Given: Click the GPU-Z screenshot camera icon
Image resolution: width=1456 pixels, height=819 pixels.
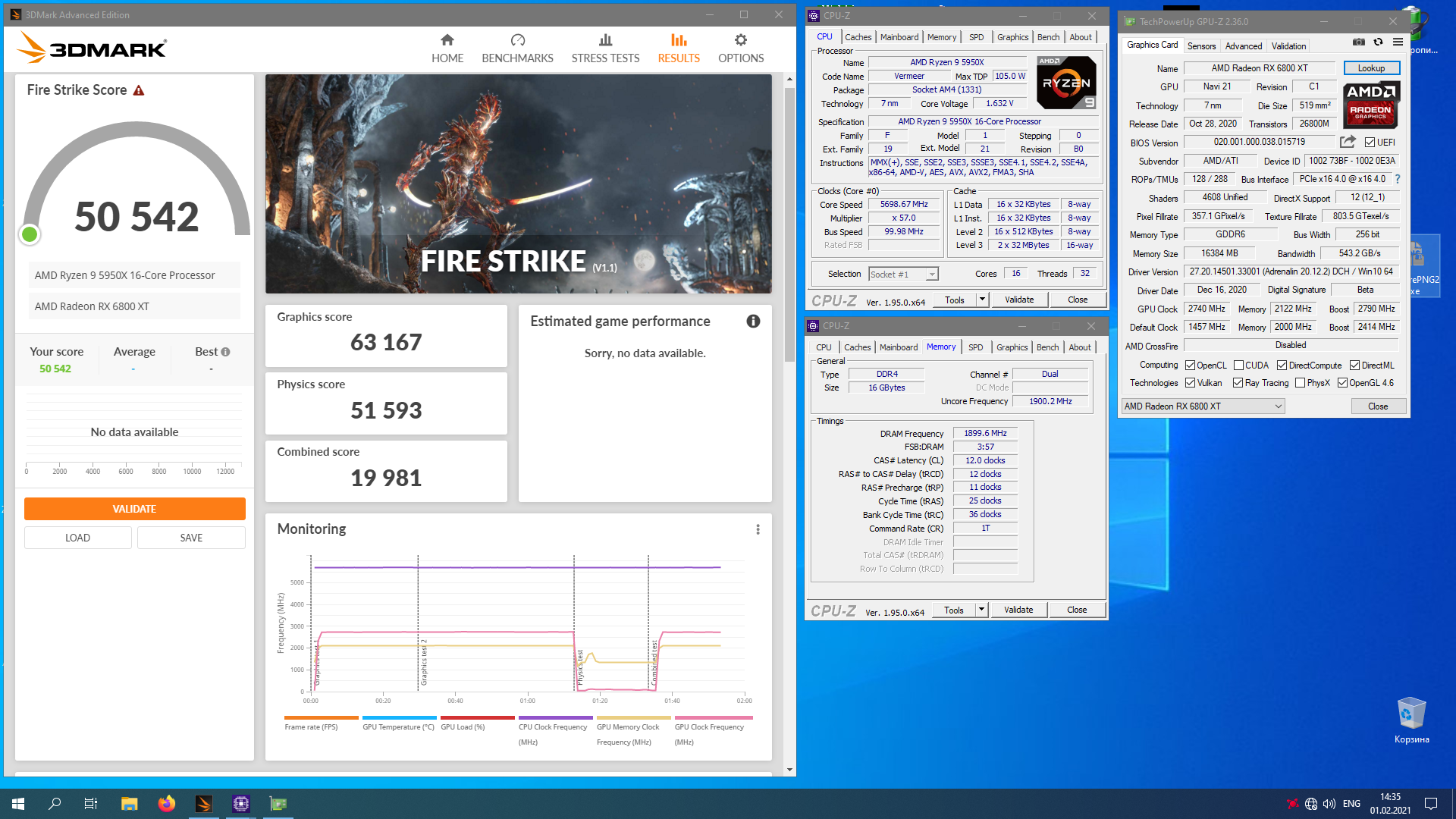Looking at the screenshot, I should coord(1359,42).
